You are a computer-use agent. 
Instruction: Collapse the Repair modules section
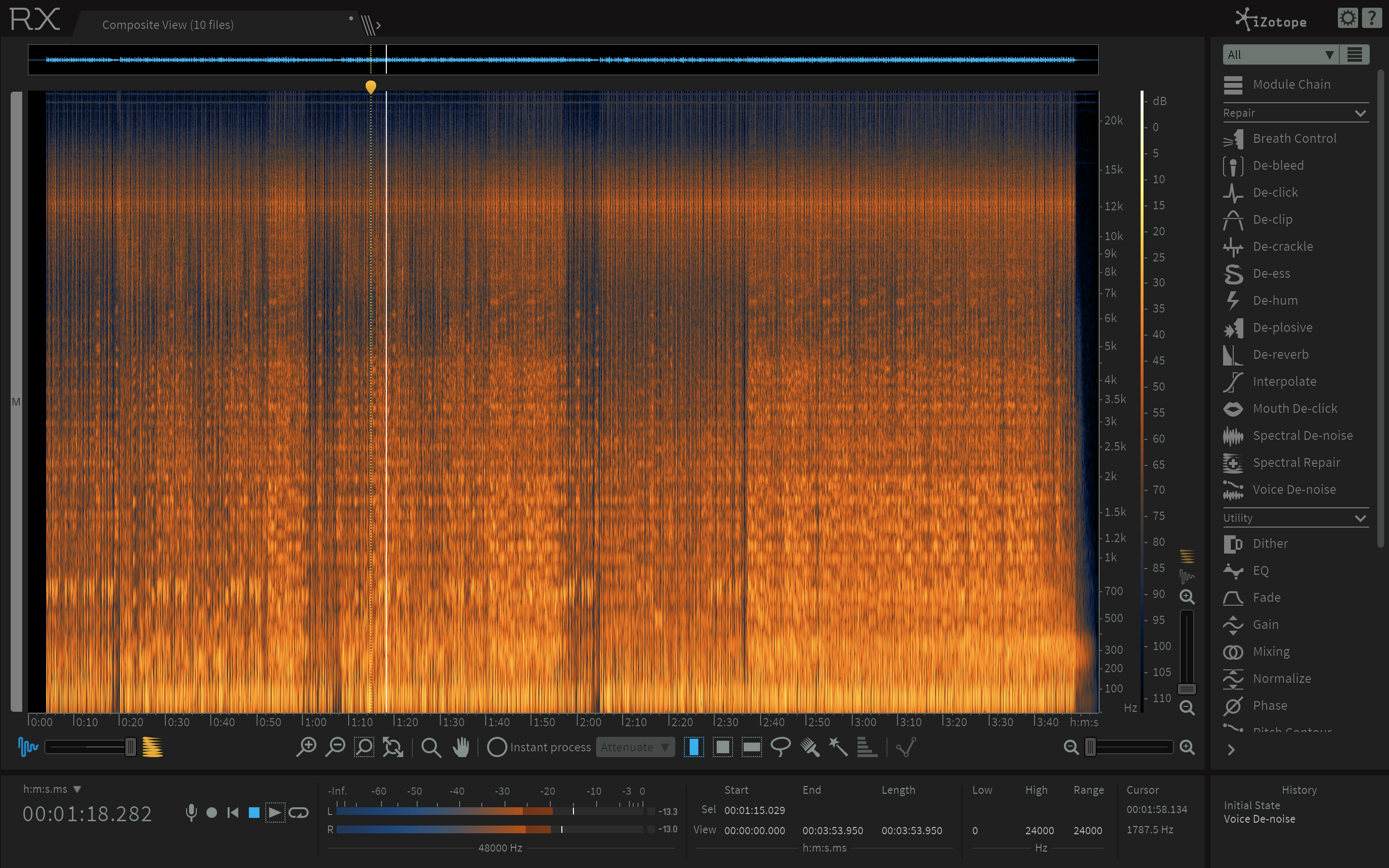(1359, 113)
